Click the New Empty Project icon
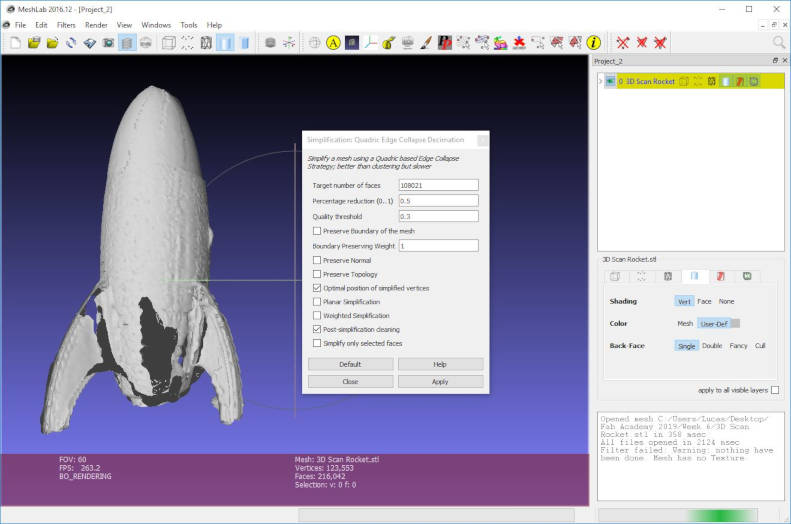Viewport: 791px width, 524px height. tap(15, 43)
